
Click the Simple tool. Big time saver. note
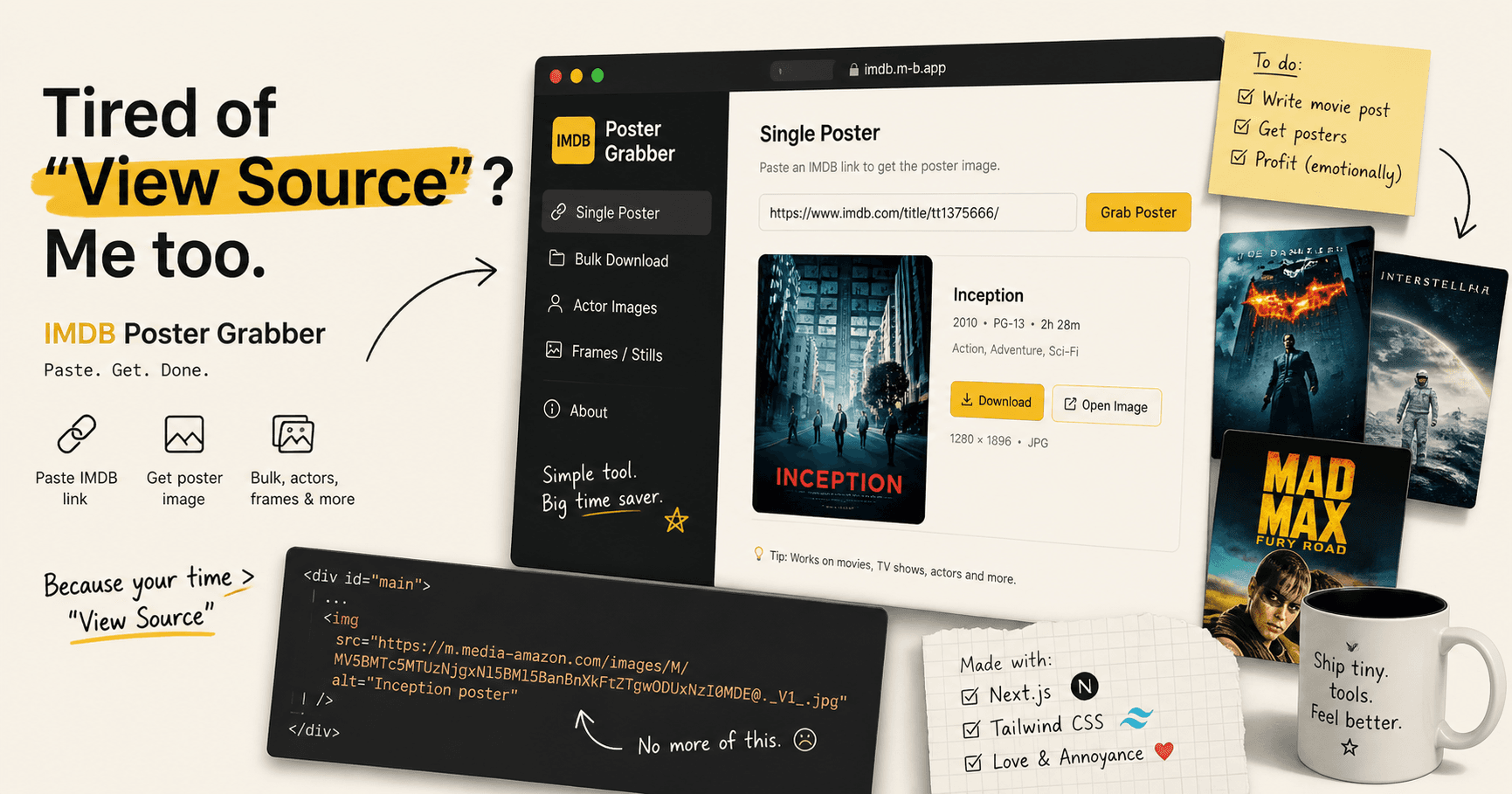point(603,487)
